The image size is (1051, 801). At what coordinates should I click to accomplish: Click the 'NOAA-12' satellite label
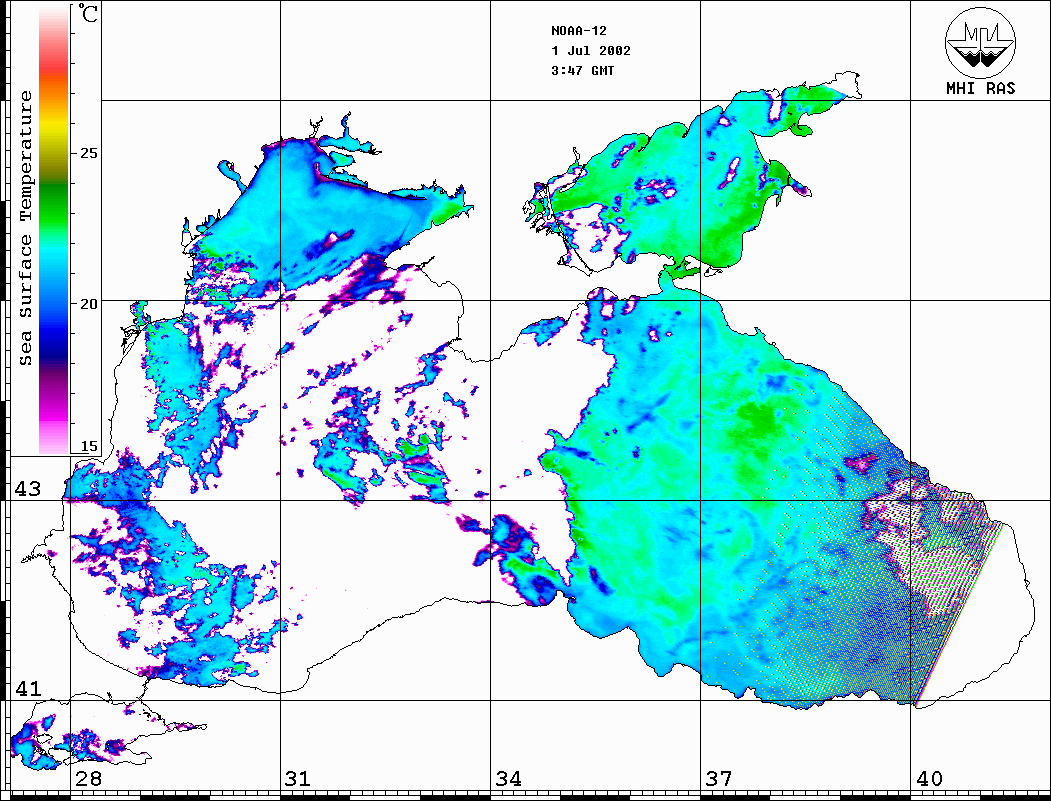coord(578,31)
